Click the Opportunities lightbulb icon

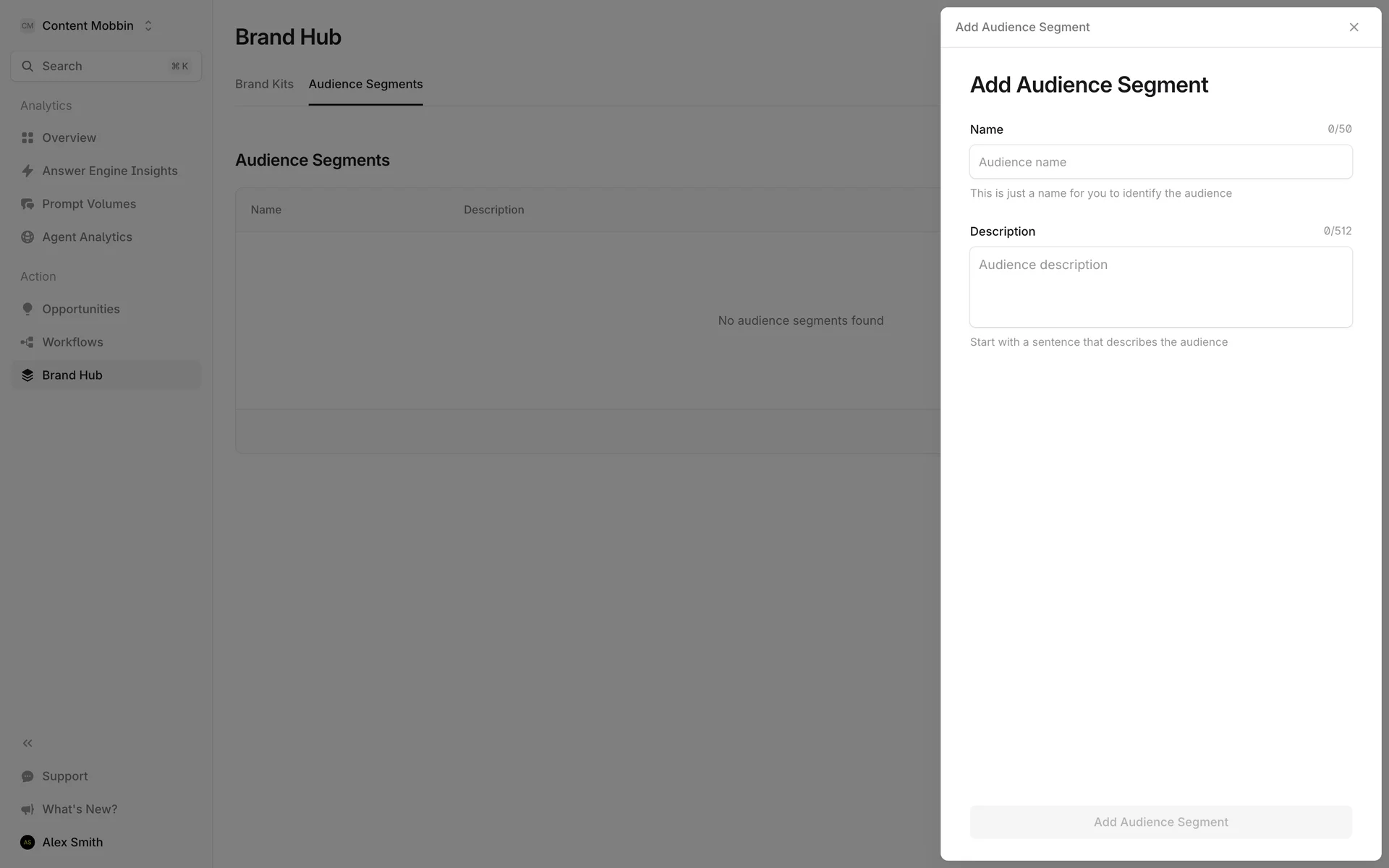click(x=27, y=309)
